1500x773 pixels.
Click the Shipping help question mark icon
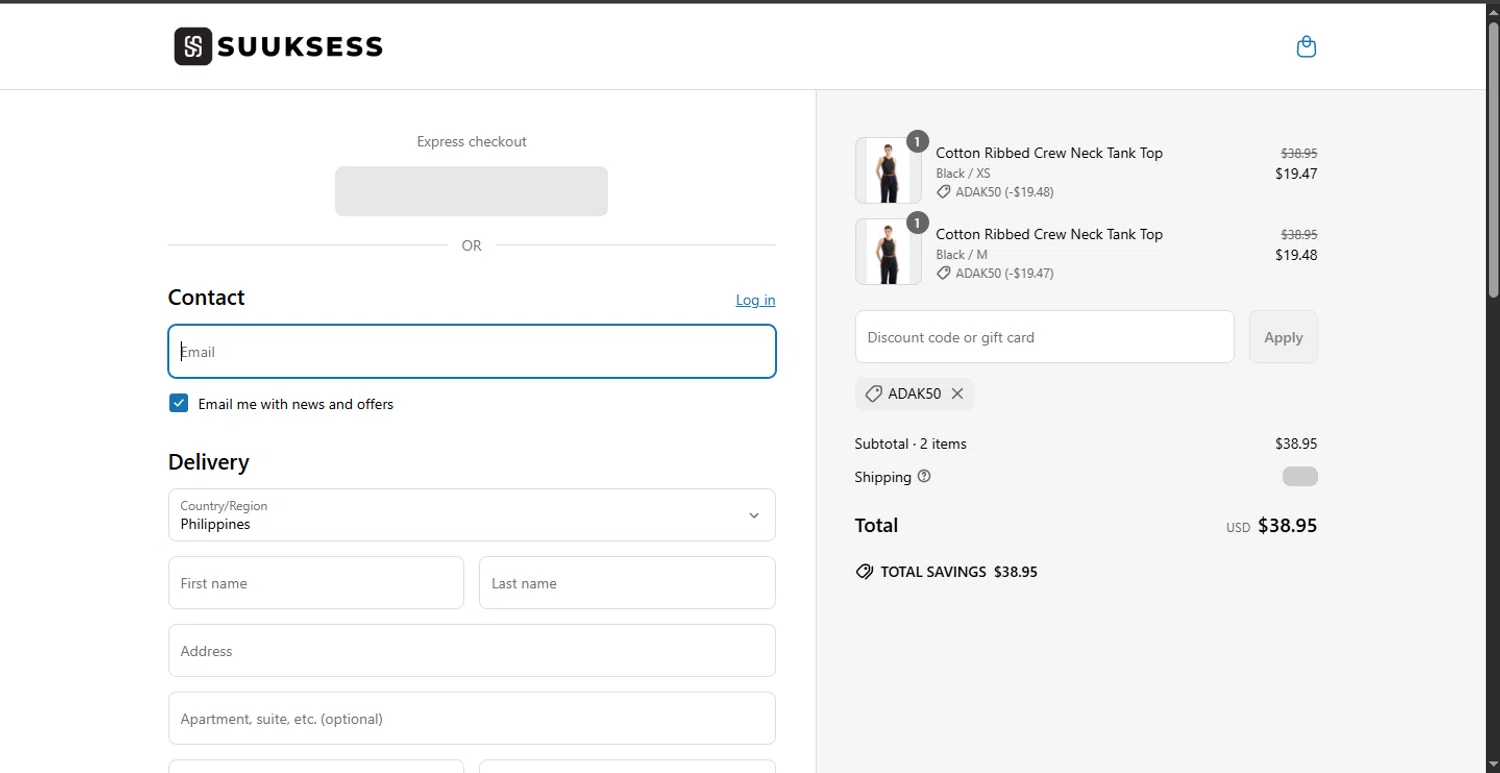(x=924, y=476)
